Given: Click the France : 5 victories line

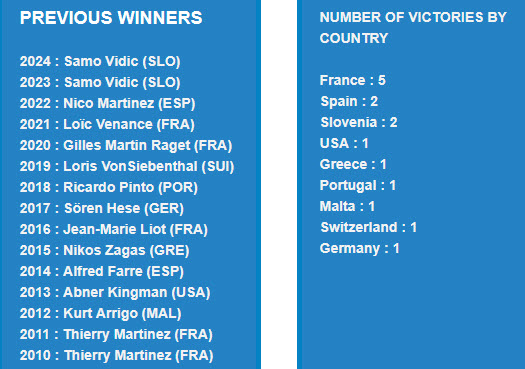Looking at the screenshot, I should (x=353, y=80).
